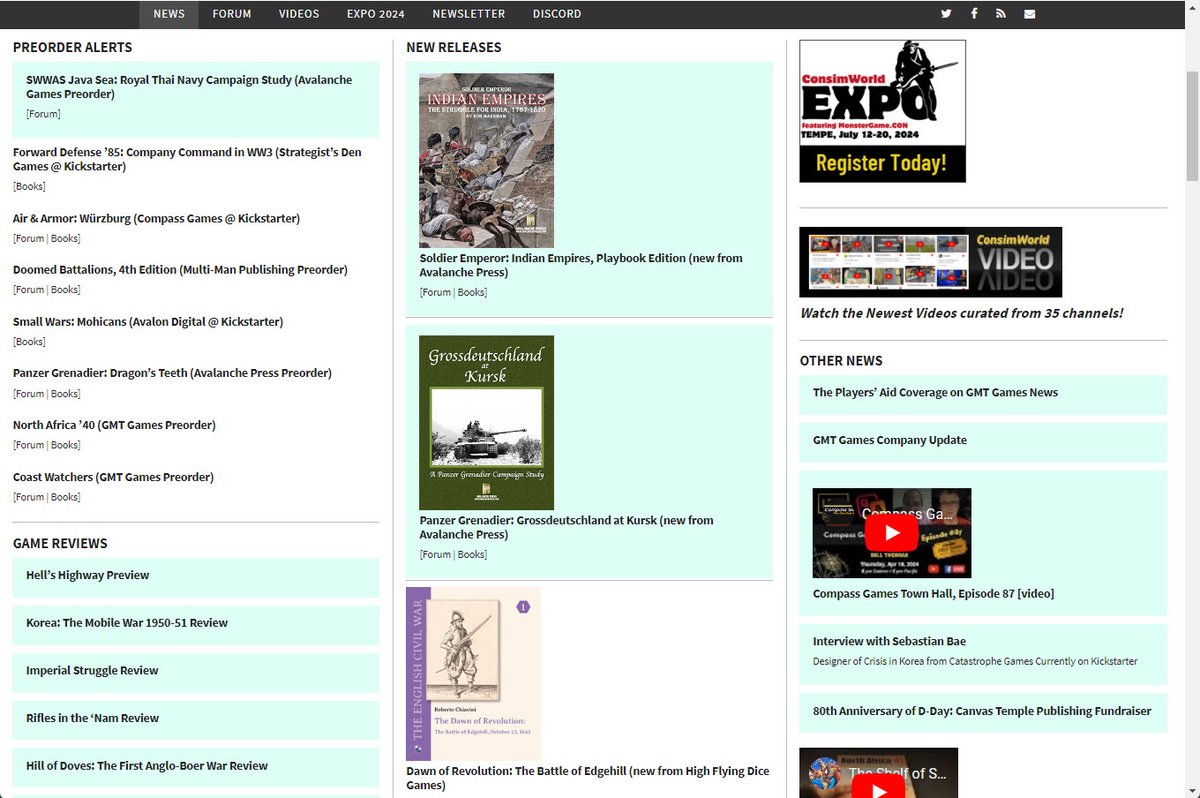
Task: Switch to the FORUM tab
Action: [x=231, y=14]
